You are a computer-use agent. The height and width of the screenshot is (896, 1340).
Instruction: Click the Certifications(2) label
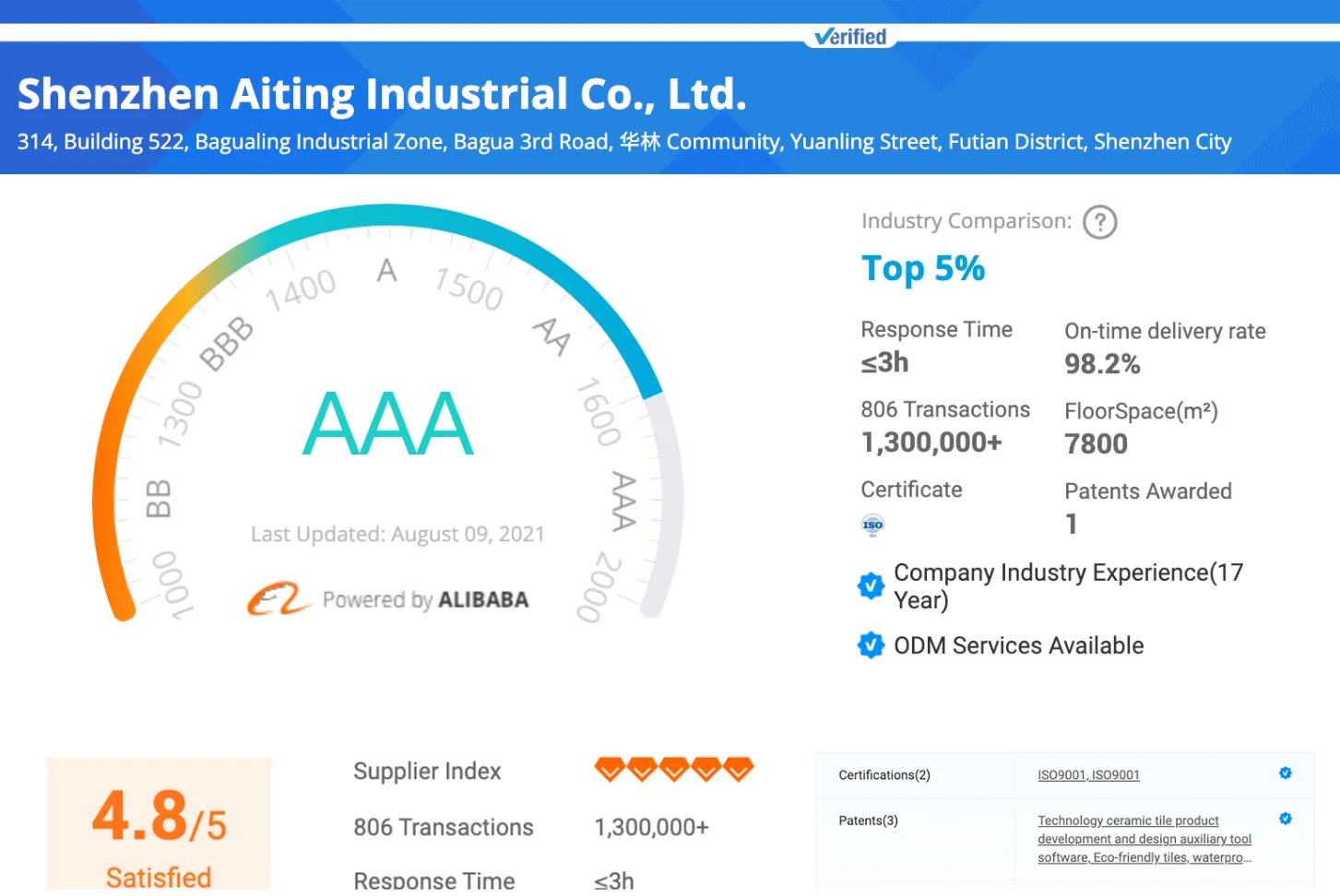884,775
